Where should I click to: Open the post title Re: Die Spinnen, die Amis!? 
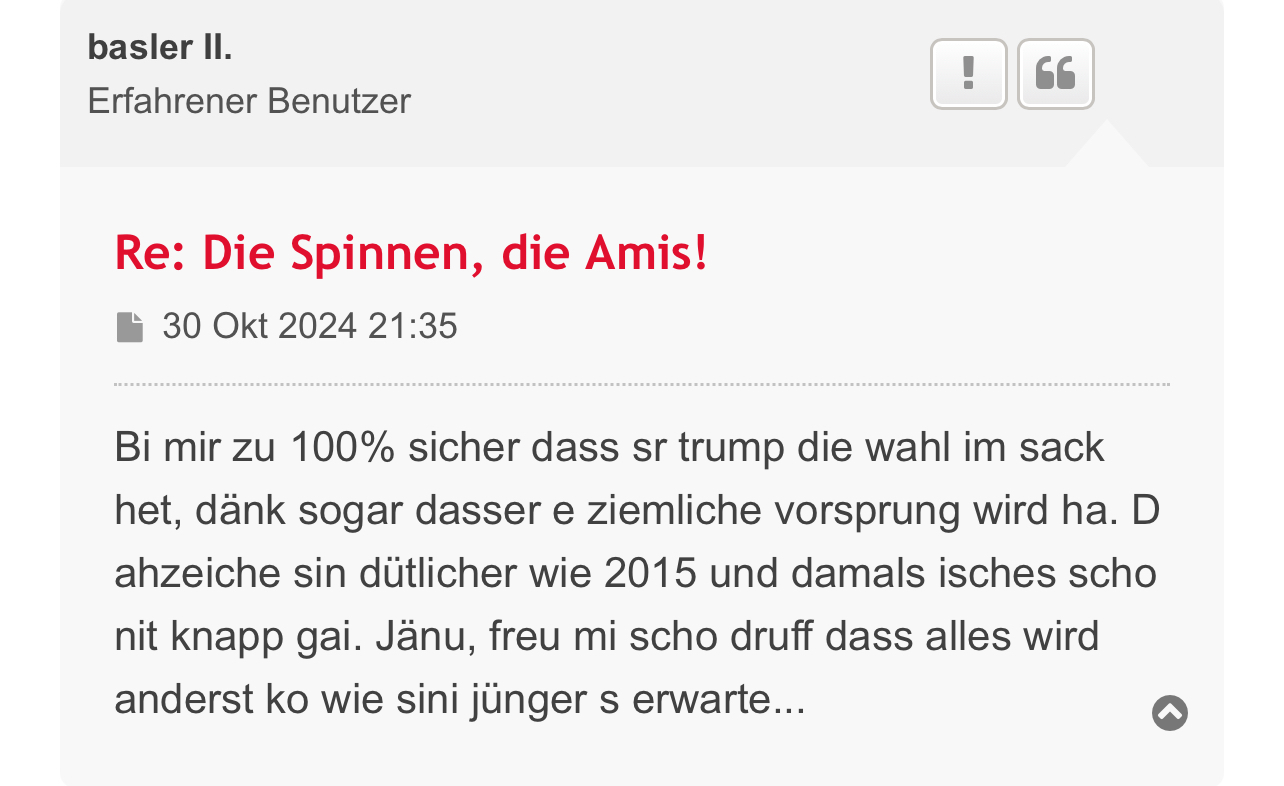point(411,253)
